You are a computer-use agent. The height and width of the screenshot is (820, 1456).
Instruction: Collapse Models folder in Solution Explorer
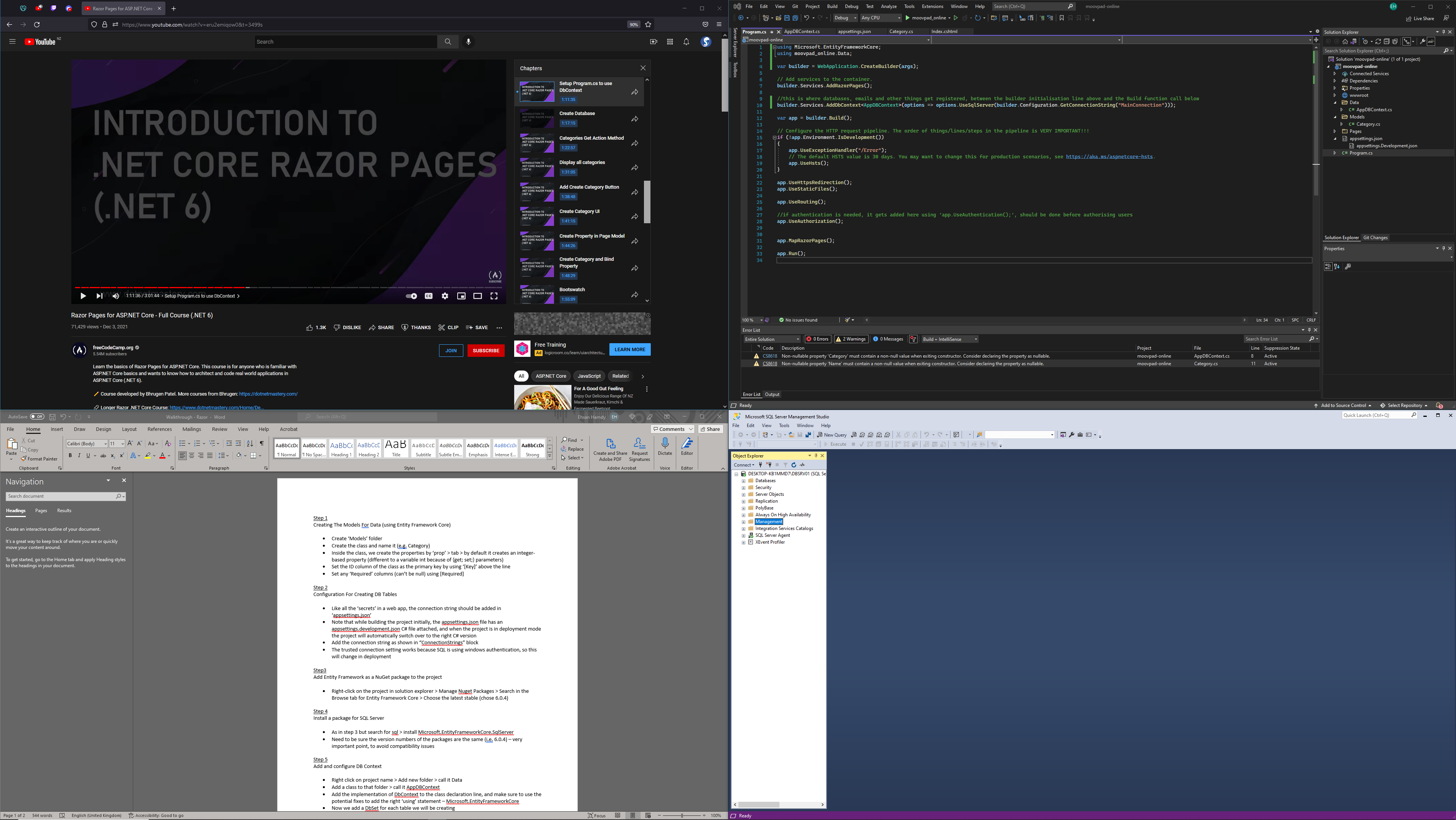1335,117
